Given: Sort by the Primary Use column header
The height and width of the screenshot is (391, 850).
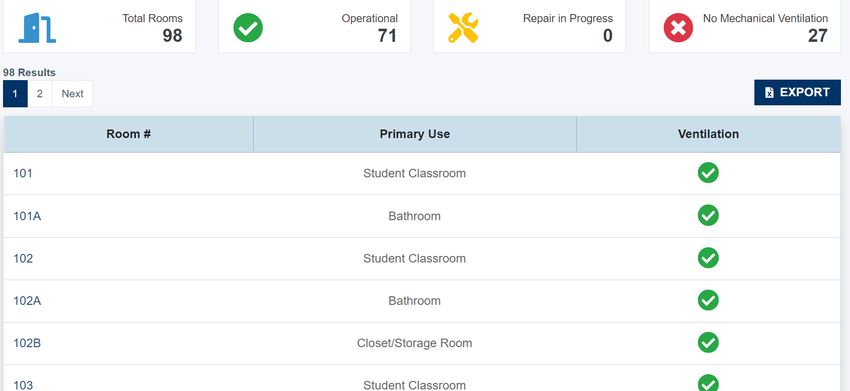Looking at the screenshot, I should tap(415, 134).
